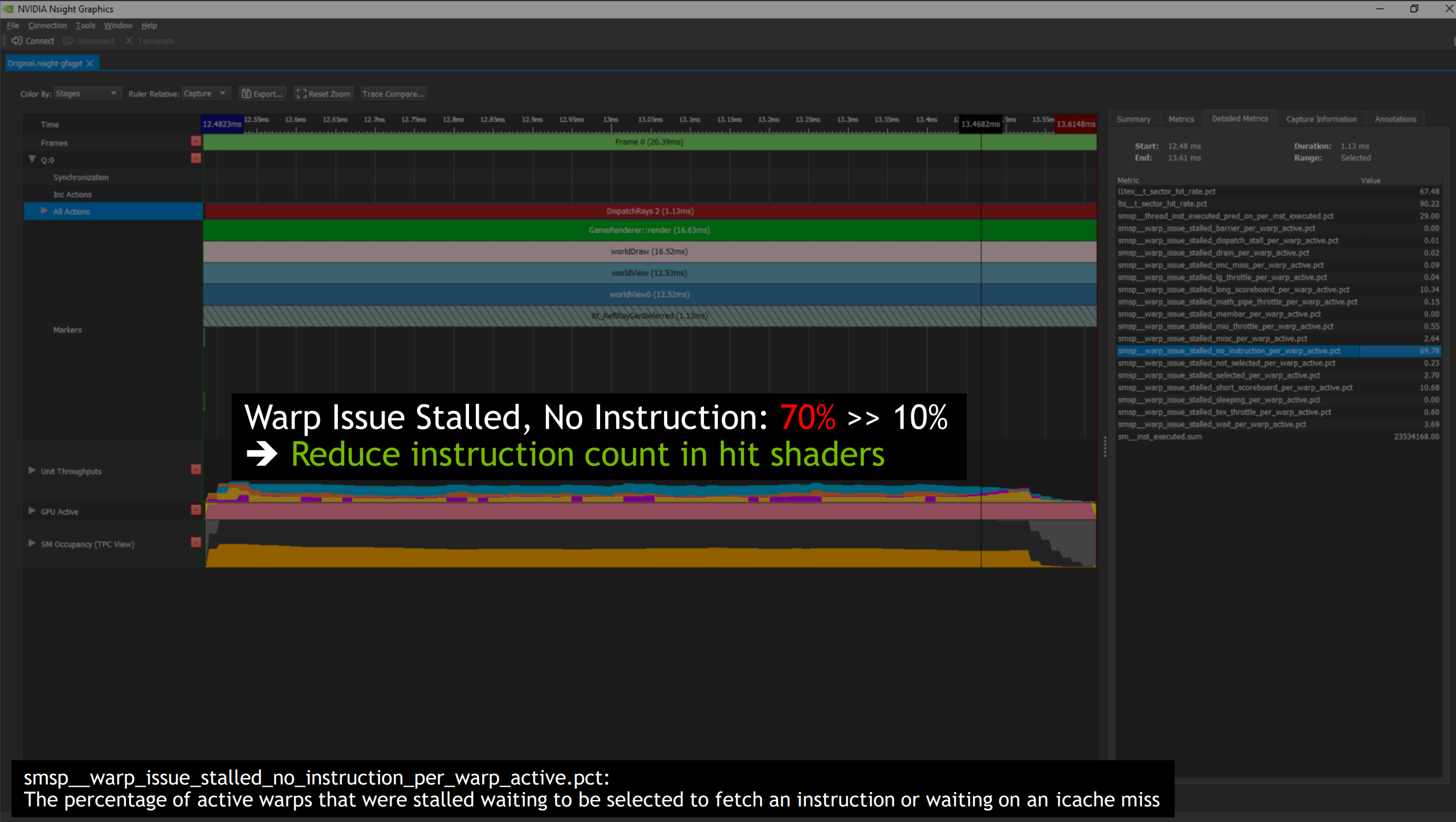The width and height of the screenshot is (1456, 822).
Task: Open the Tools menu
Action: click(85, 25)
